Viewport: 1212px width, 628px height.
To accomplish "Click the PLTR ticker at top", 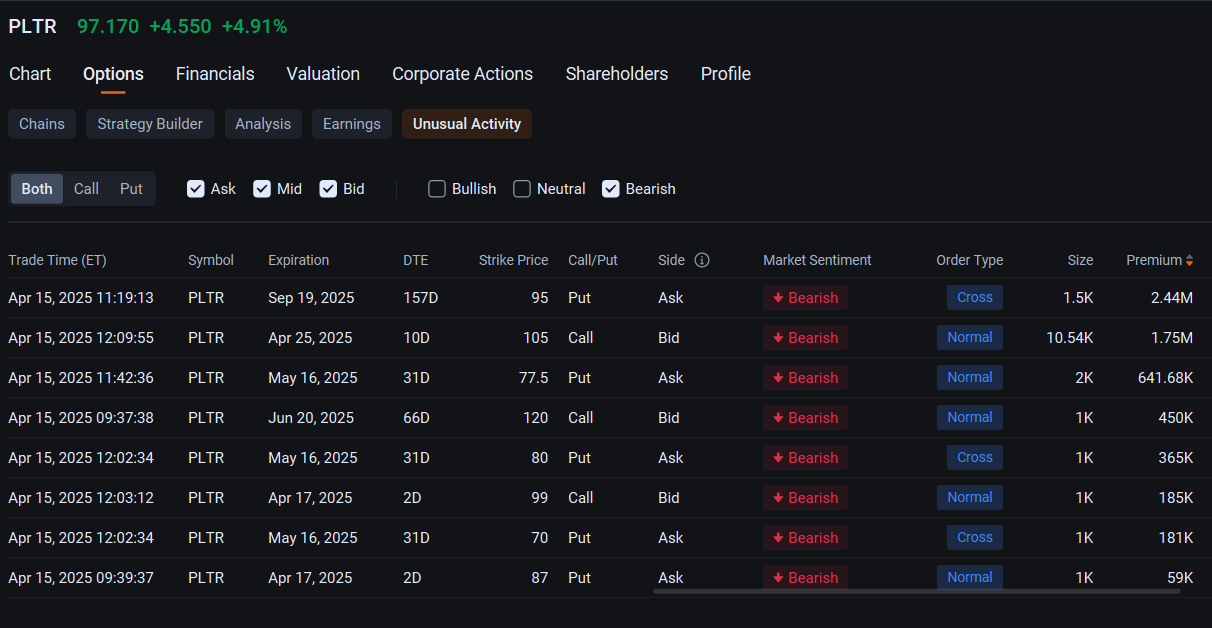I will point(33,27).
